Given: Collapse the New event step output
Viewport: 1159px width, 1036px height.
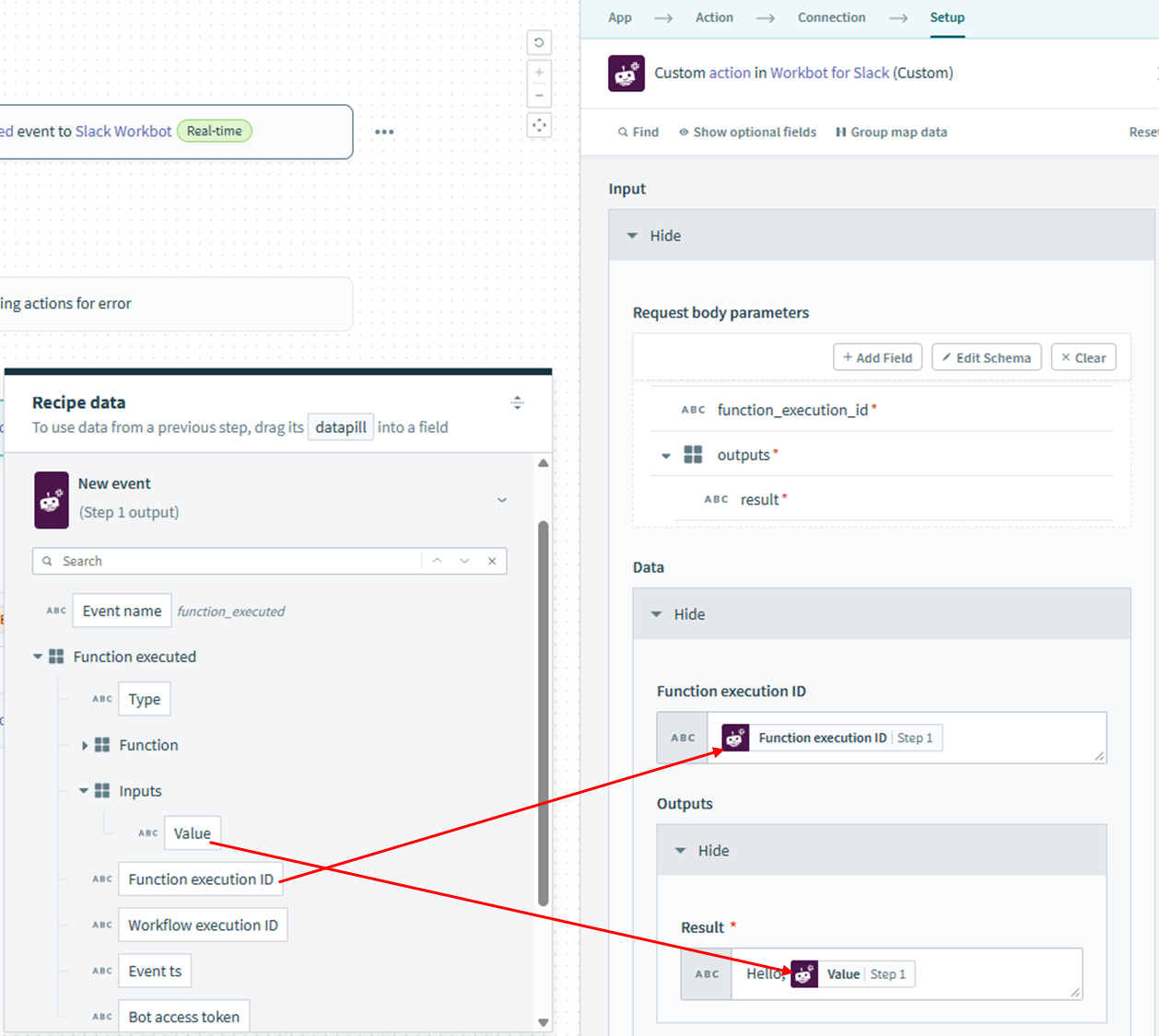Looking at the screenshot, I should [502, 500].
